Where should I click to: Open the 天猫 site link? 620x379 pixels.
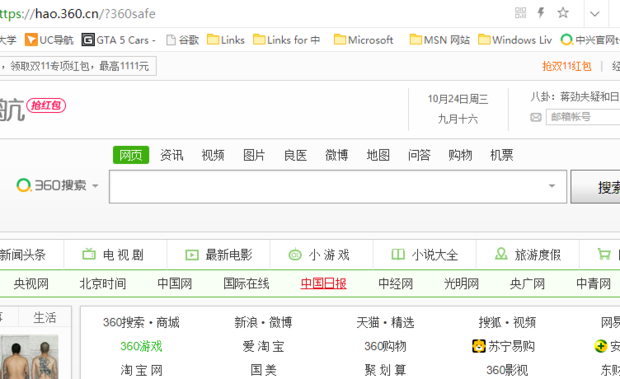point(368,322)
